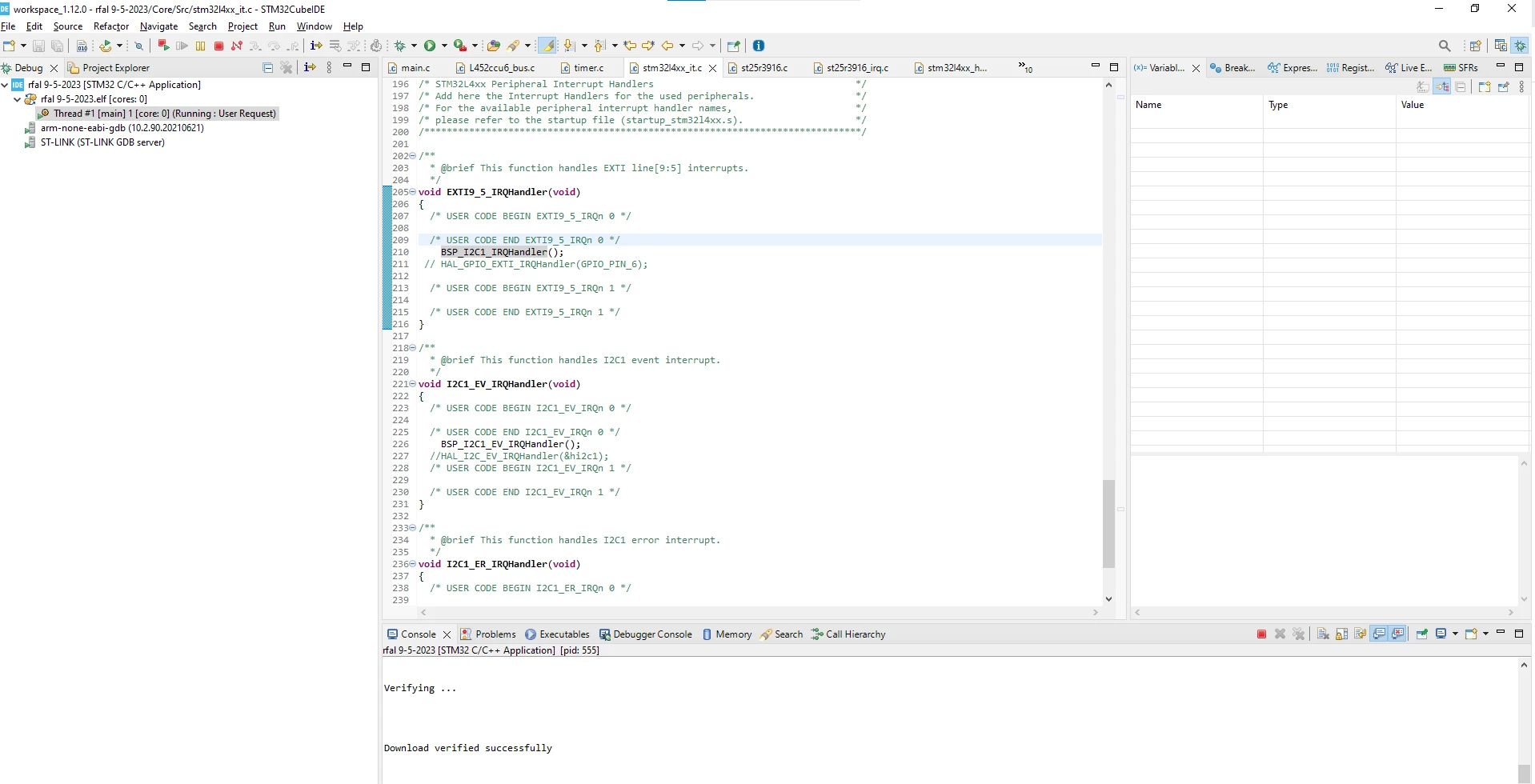
Task: Toggle Scroll Lock in Console toolbar
Action: click(x=1342, y=634)
